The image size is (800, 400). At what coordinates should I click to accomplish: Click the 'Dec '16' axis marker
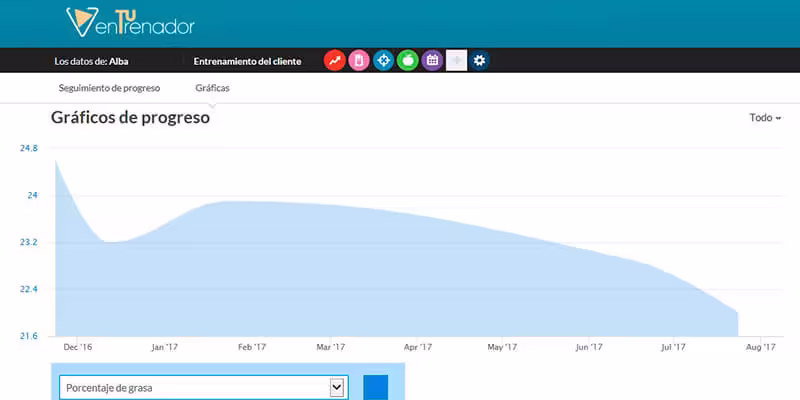(77, 347)
